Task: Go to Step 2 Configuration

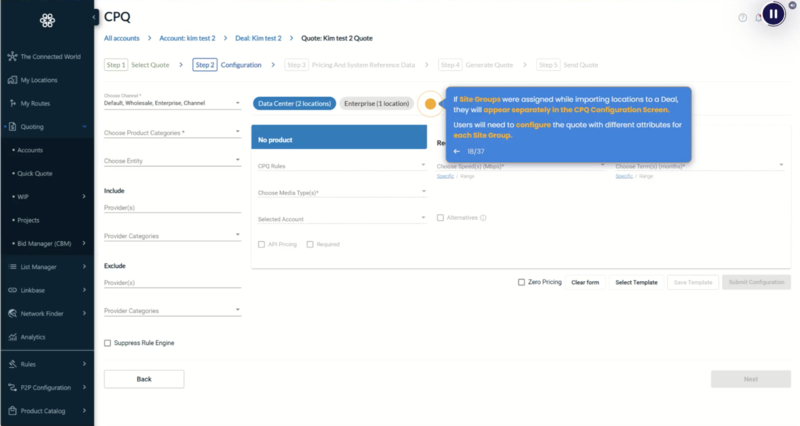Action: pos(227,65)
